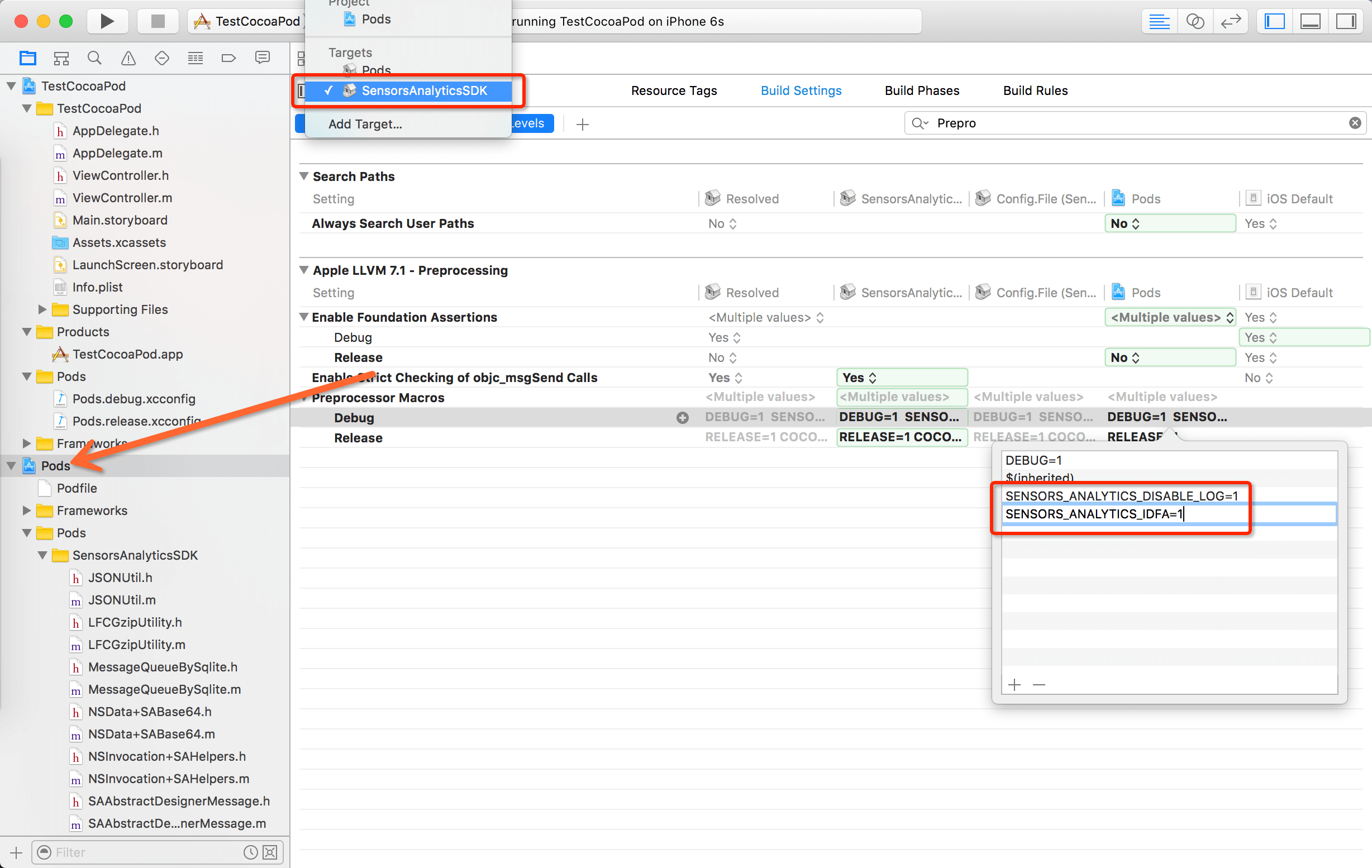
Task: Open the Report navigator speech-bubble icon
Action: point(262,58)
